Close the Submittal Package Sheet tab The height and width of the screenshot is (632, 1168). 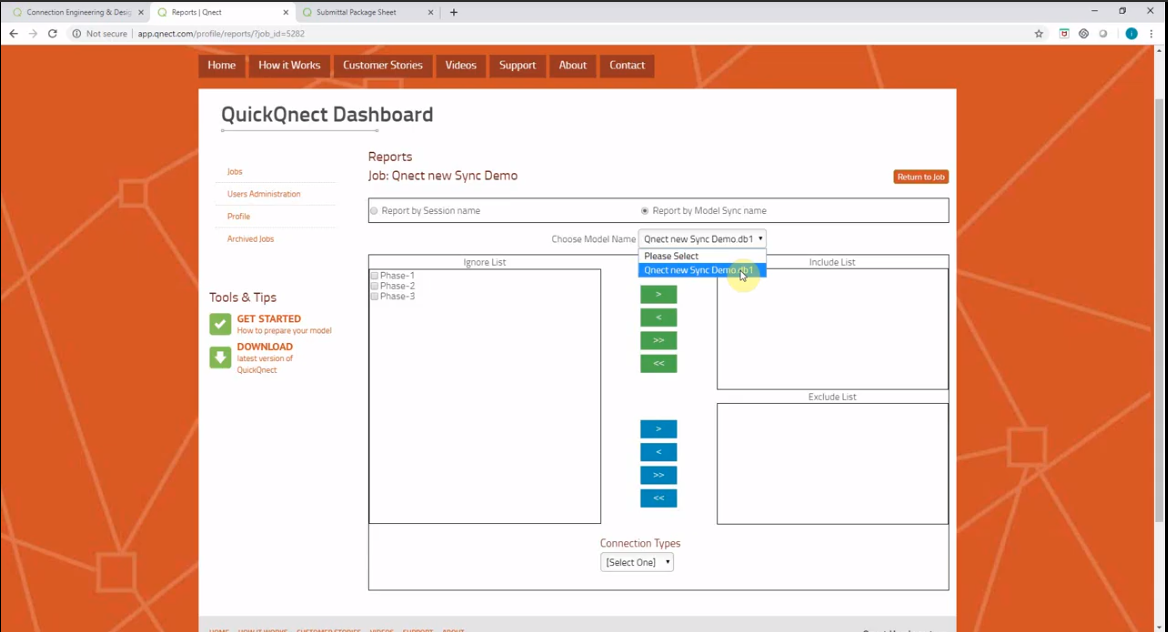click(431, 12)
